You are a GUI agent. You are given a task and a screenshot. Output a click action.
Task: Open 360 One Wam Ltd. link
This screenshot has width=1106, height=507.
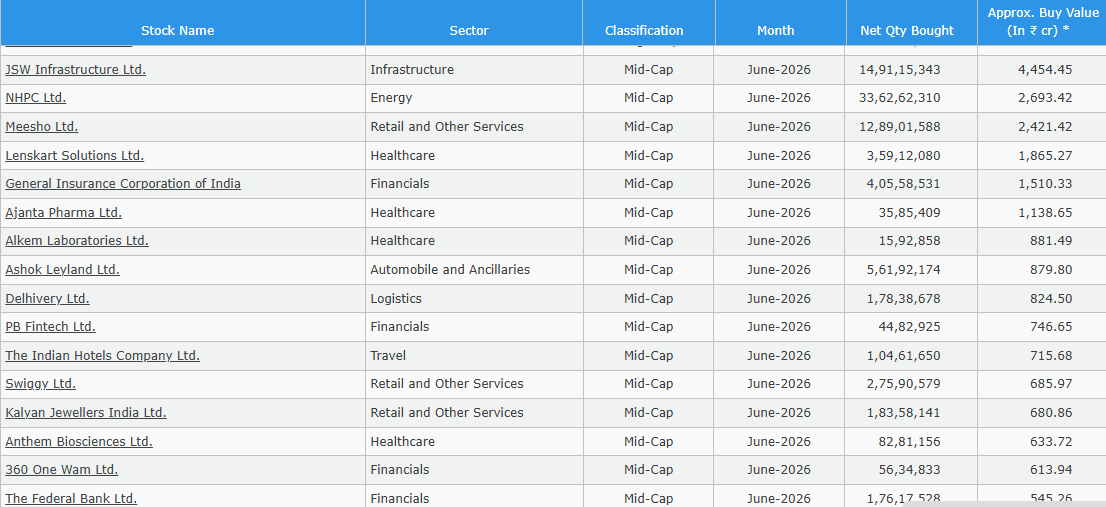[x=62, y=470]
